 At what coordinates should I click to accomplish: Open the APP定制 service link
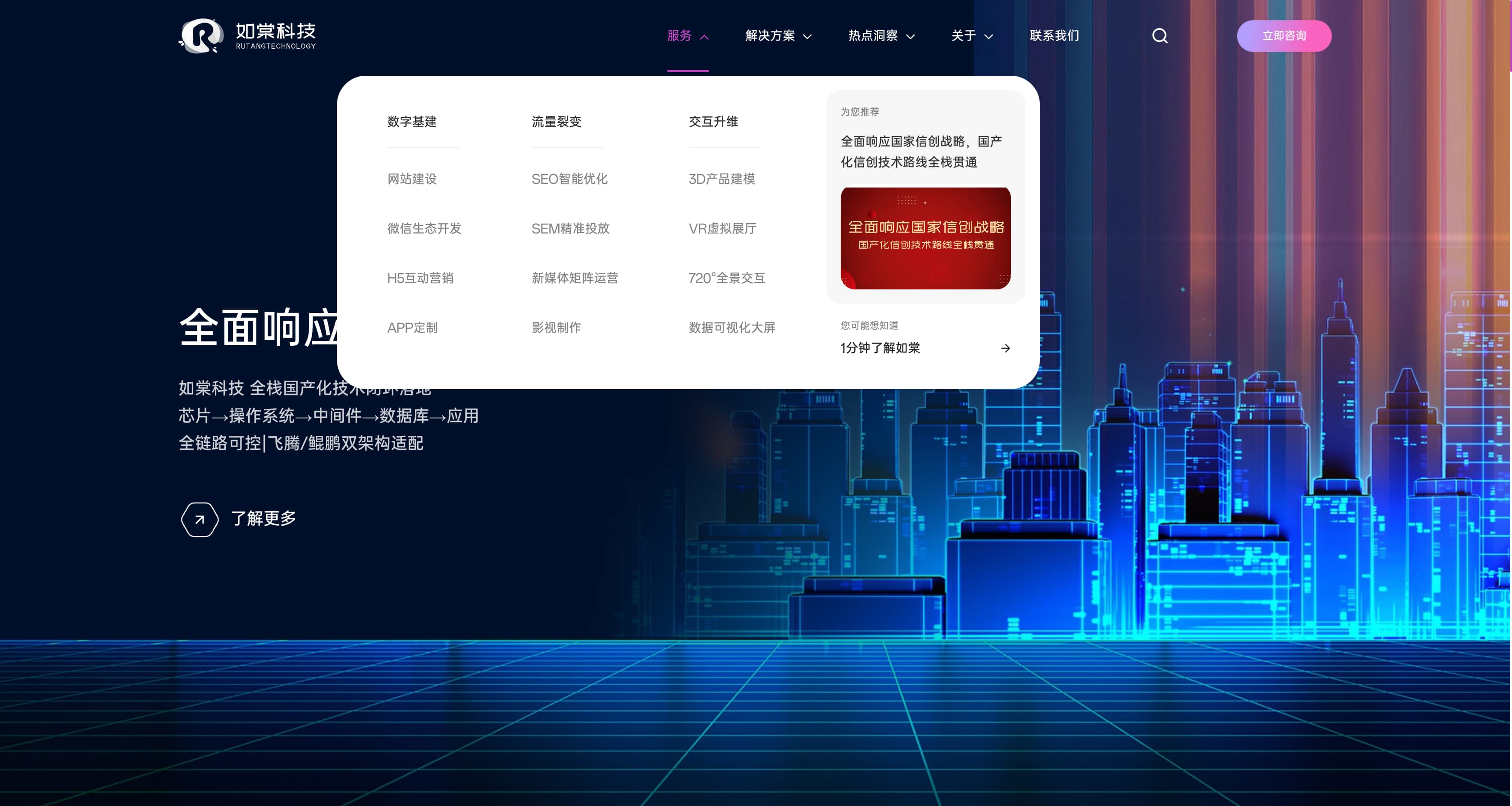click(413, 328)
